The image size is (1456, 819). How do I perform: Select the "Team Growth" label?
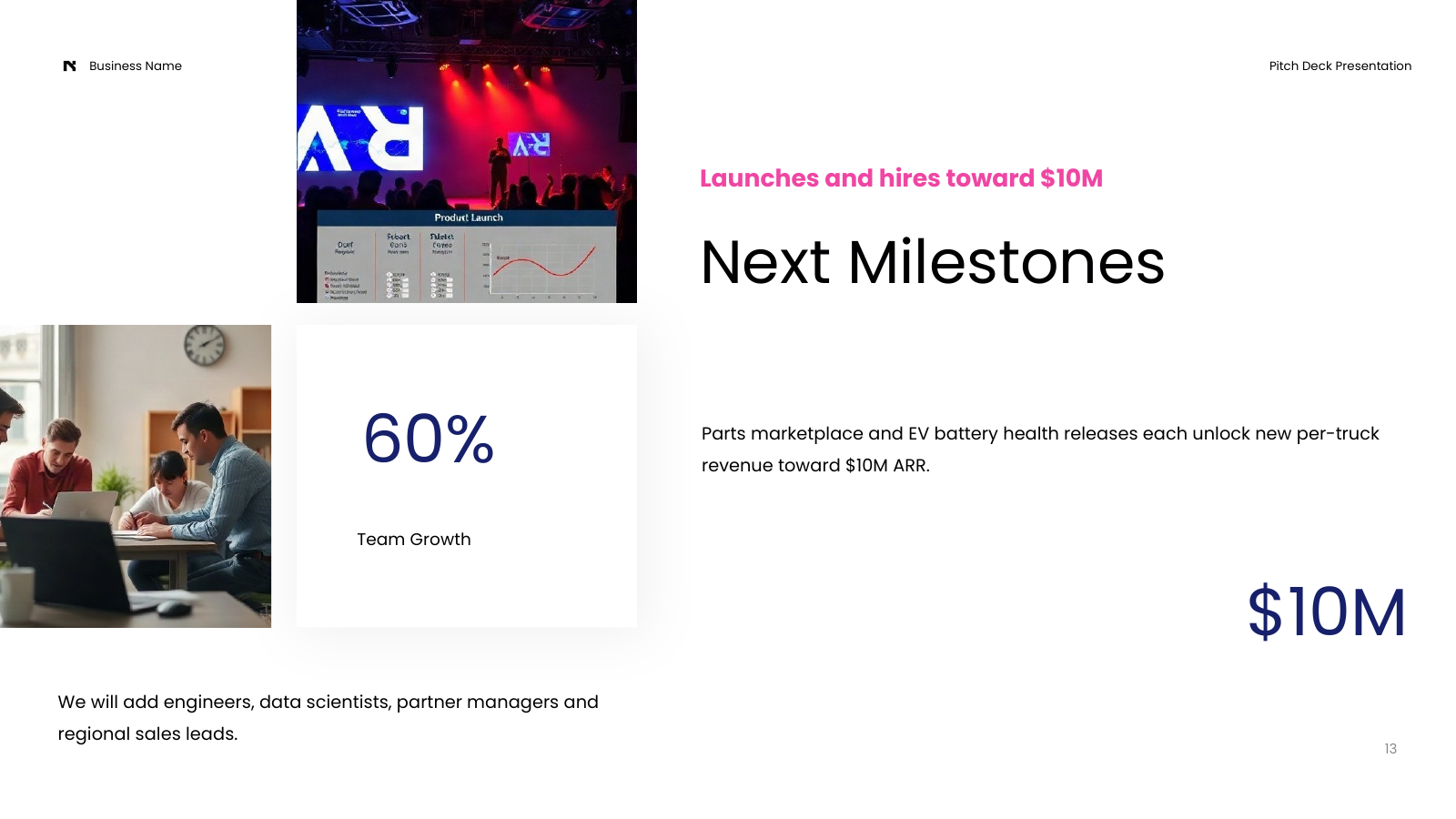(x=414, y=540)
